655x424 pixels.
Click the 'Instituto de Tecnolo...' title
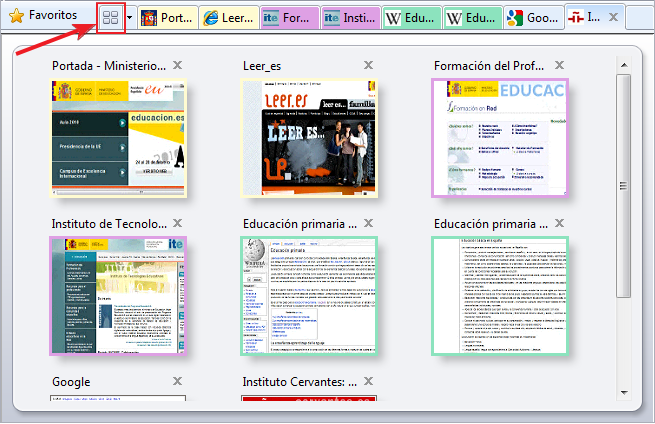pyautogui.click(x=109, y=224)
